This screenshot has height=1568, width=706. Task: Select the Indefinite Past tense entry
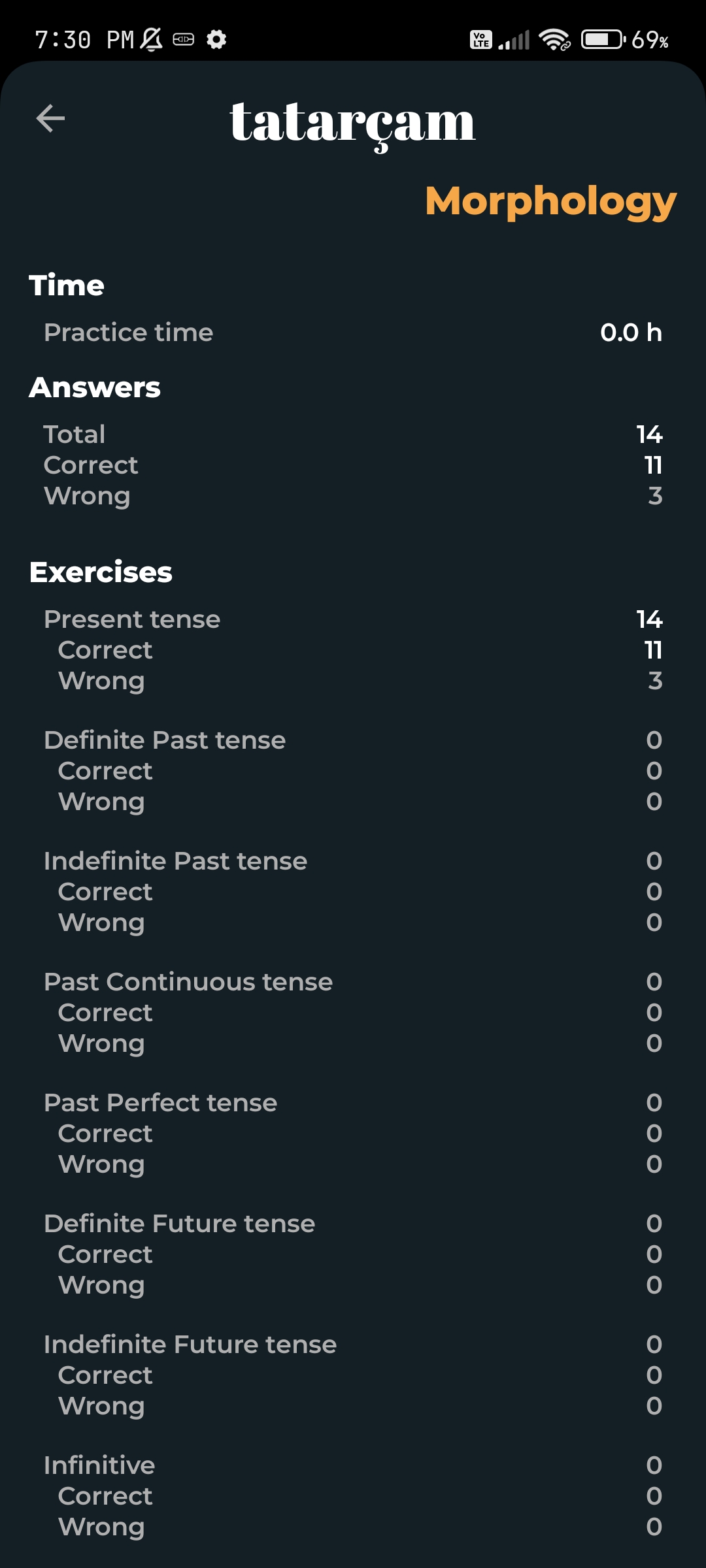(175, 861)
